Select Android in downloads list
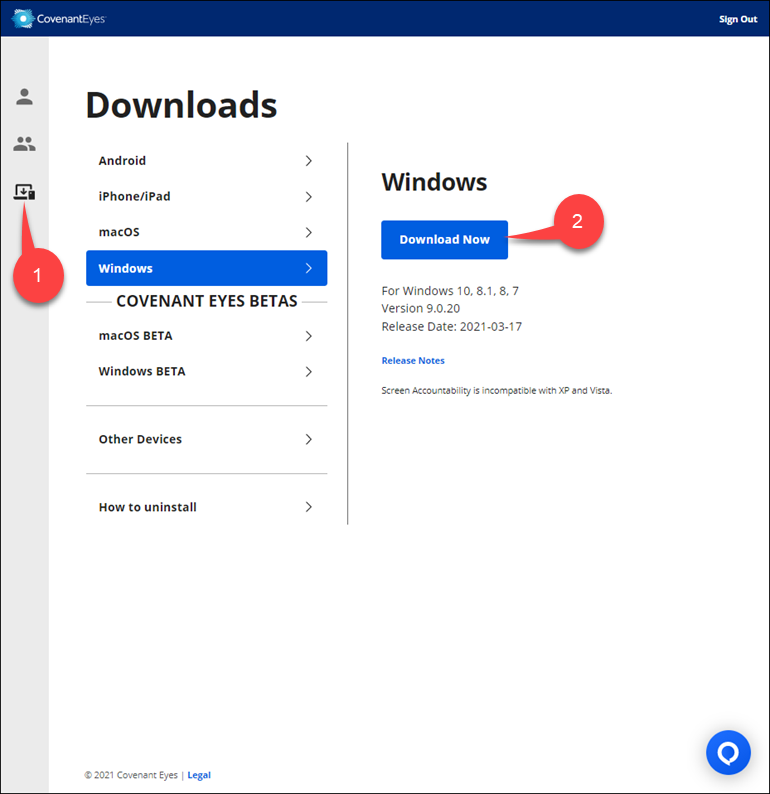The image size is (770, 794). click(x=207, y=161)
